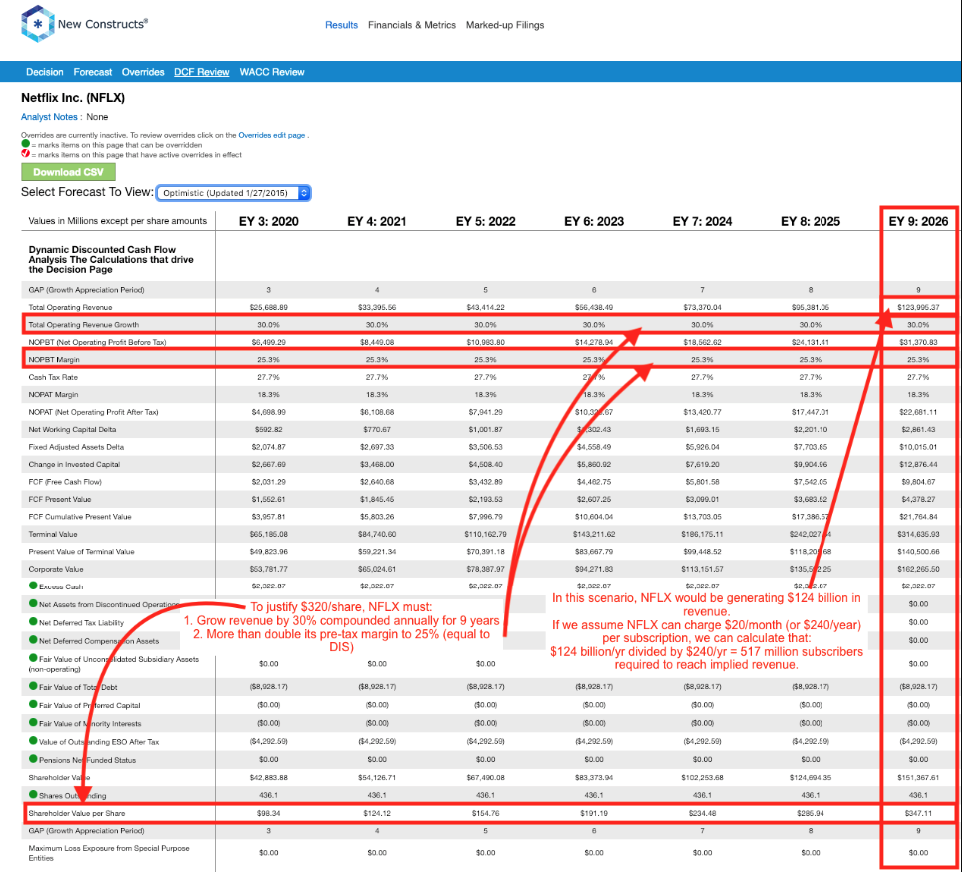The width and height of the screenshot is (962, 872).
Task: Click the Change in Invested Capital row label
Action: (x=74, y=465)
